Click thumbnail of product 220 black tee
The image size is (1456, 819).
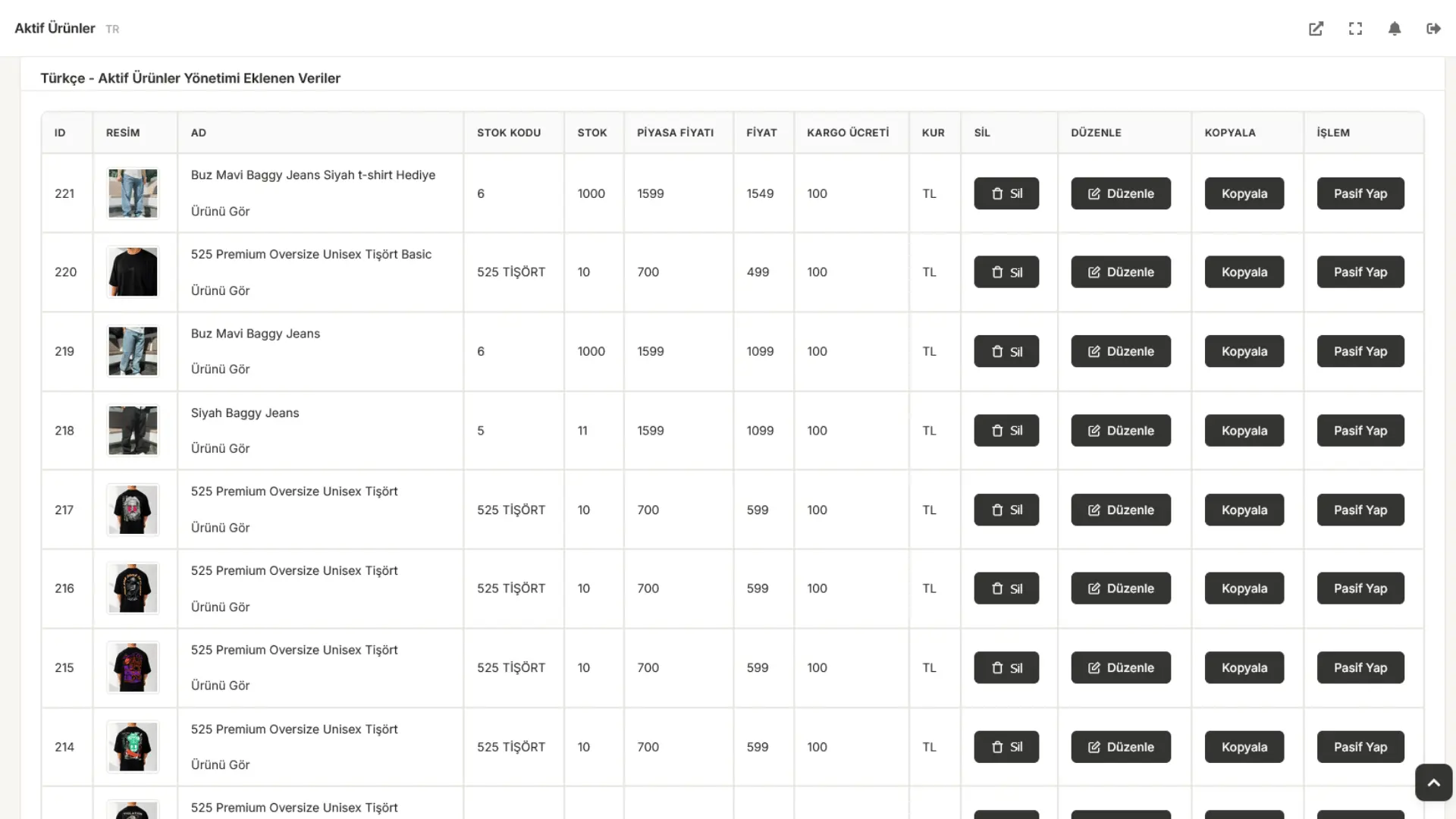(x=133, y=272)
